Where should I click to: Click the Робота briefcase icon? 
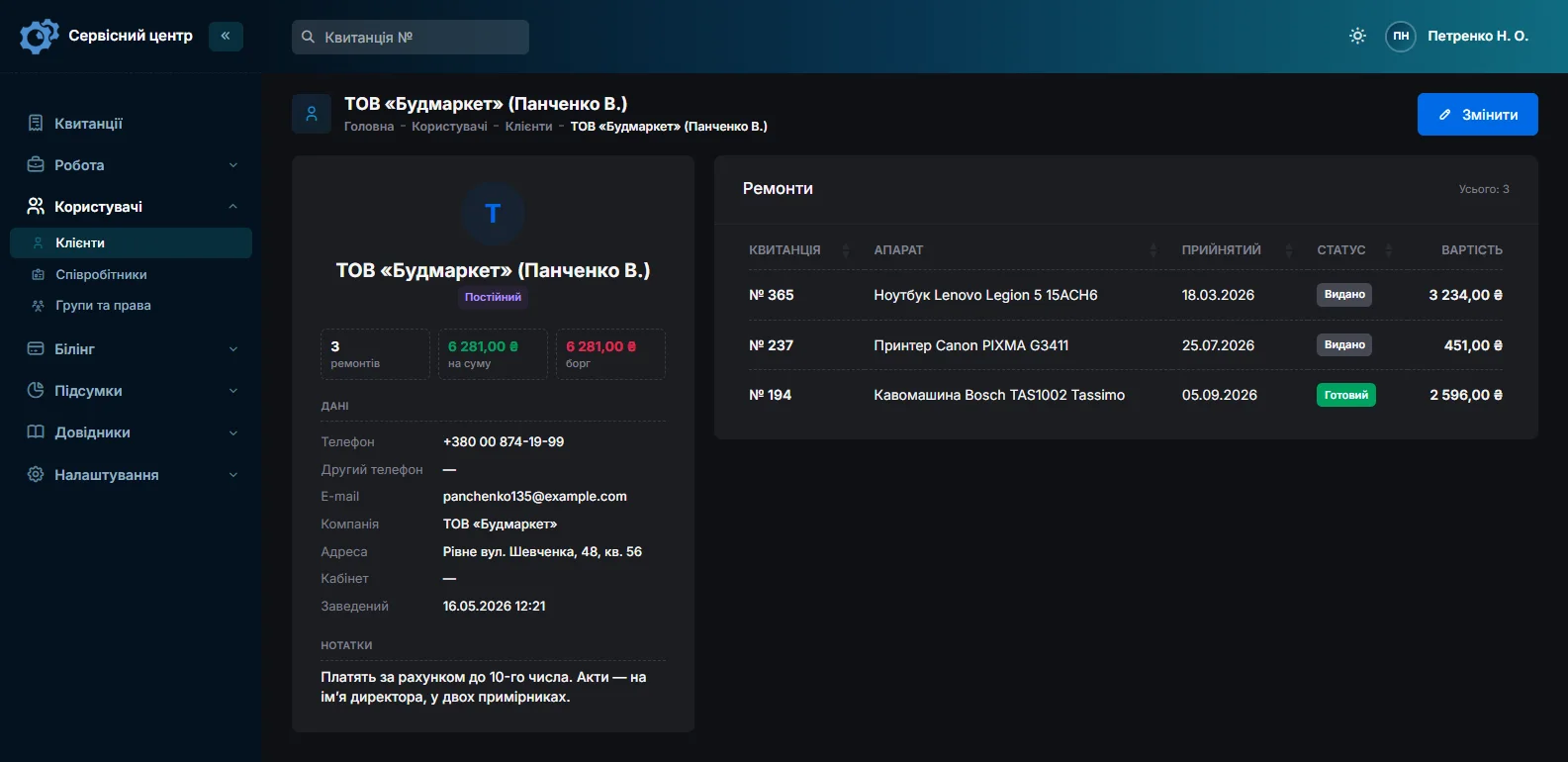(x=36, y=164)
